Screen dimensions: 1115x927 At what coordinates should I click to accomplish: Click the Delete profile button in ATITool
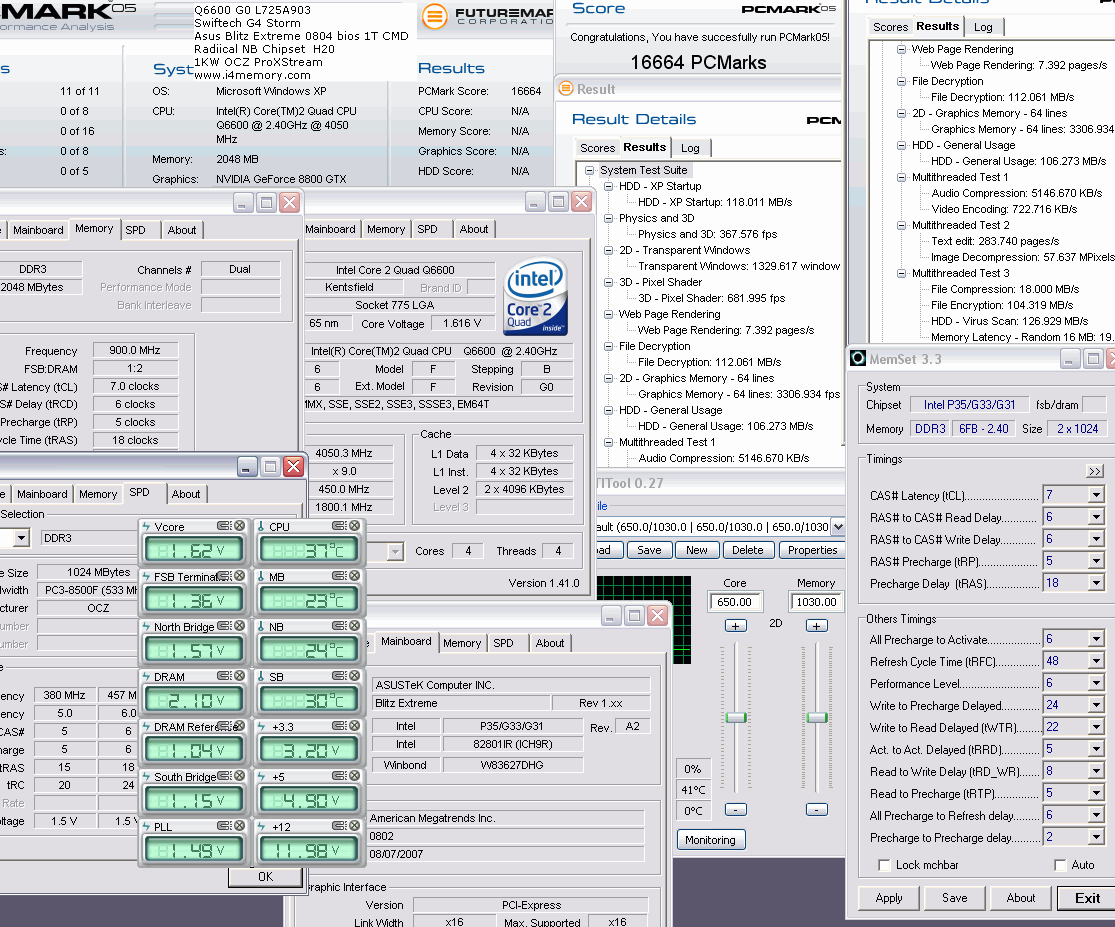click(x=748, y=550)
